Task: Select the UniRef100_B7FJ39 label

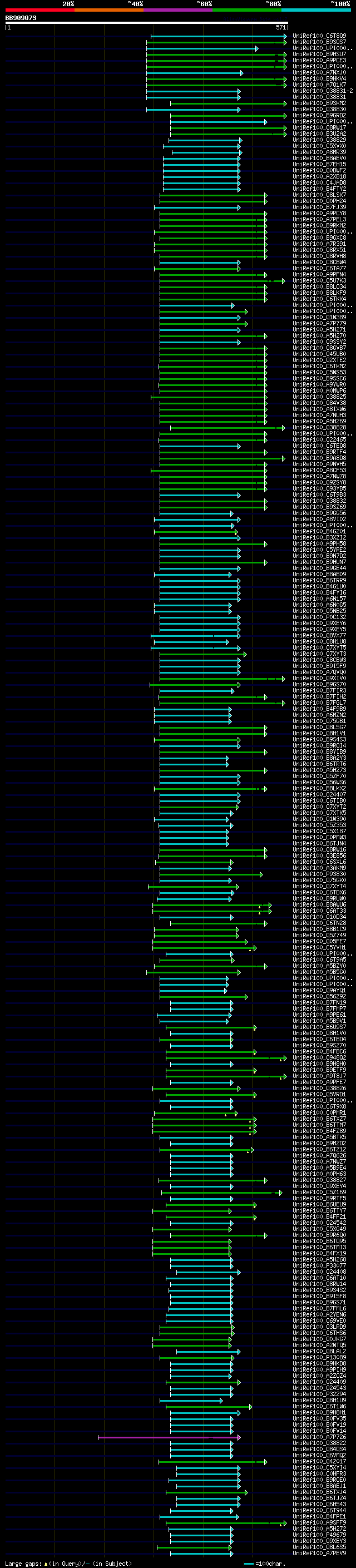Action: point(319,207)
